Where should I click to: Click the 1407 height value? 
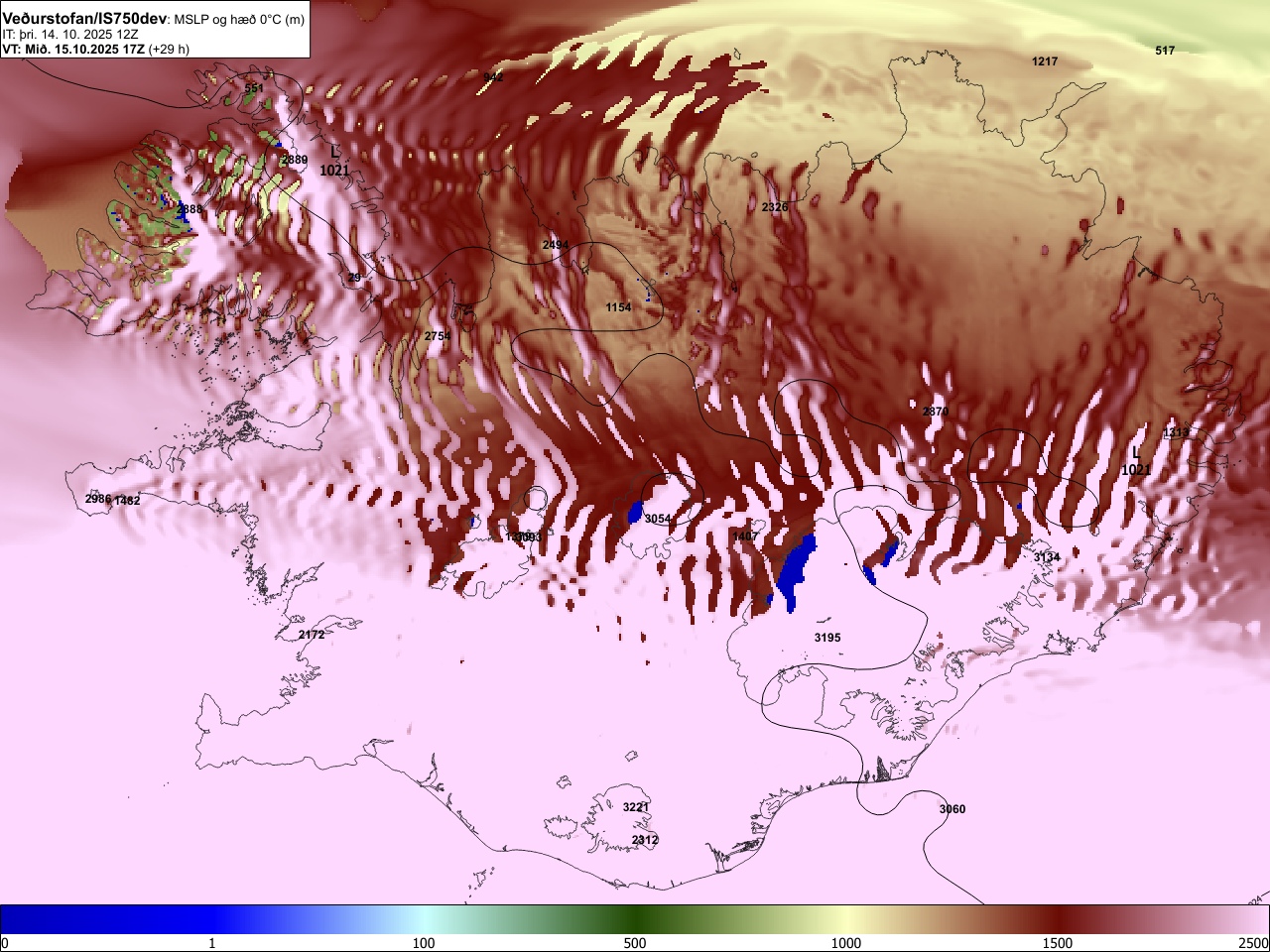tap(744, 536)
